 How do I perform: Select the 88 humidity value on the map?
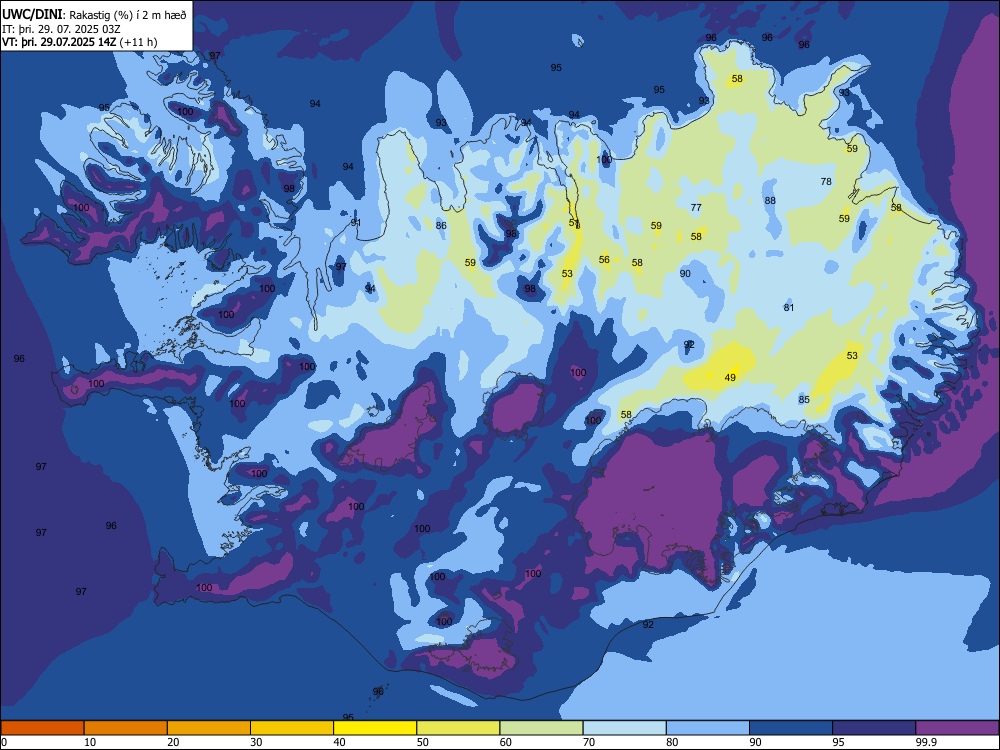point(770,200)
